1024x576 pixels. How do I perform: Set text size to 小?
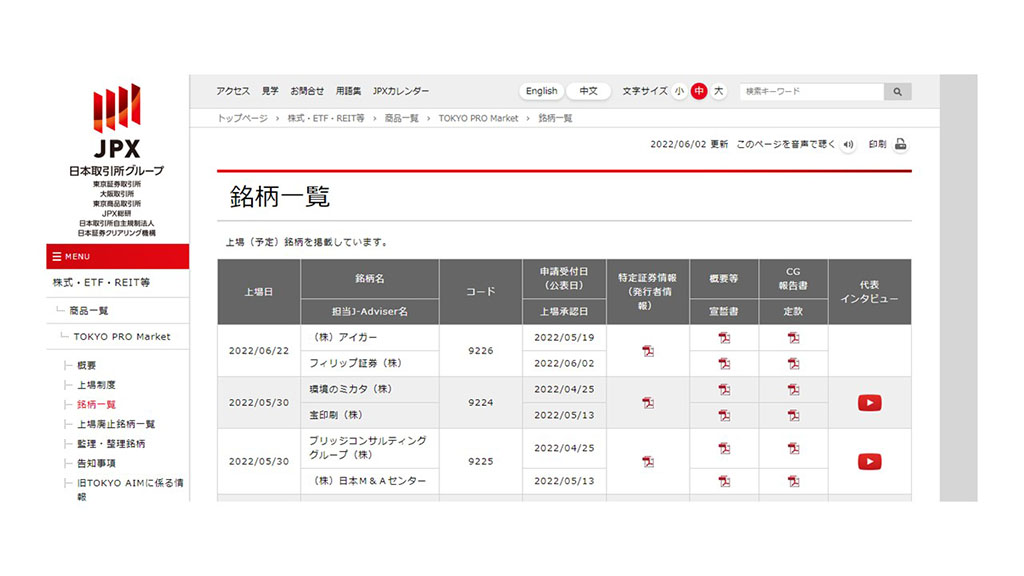point(679,91)
